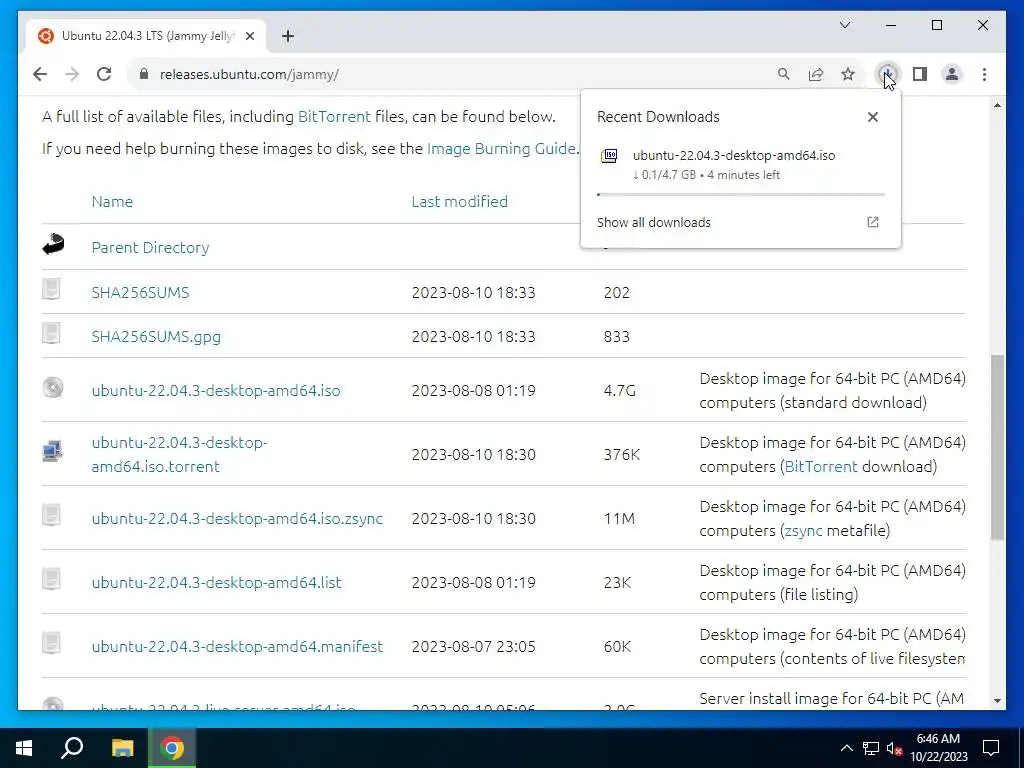Image resolution: width=1024 pixels, height=768 pixels.
Task: Click the 2023-08-08 01:19 date for the iso
Action: click(x=473, y=391)
